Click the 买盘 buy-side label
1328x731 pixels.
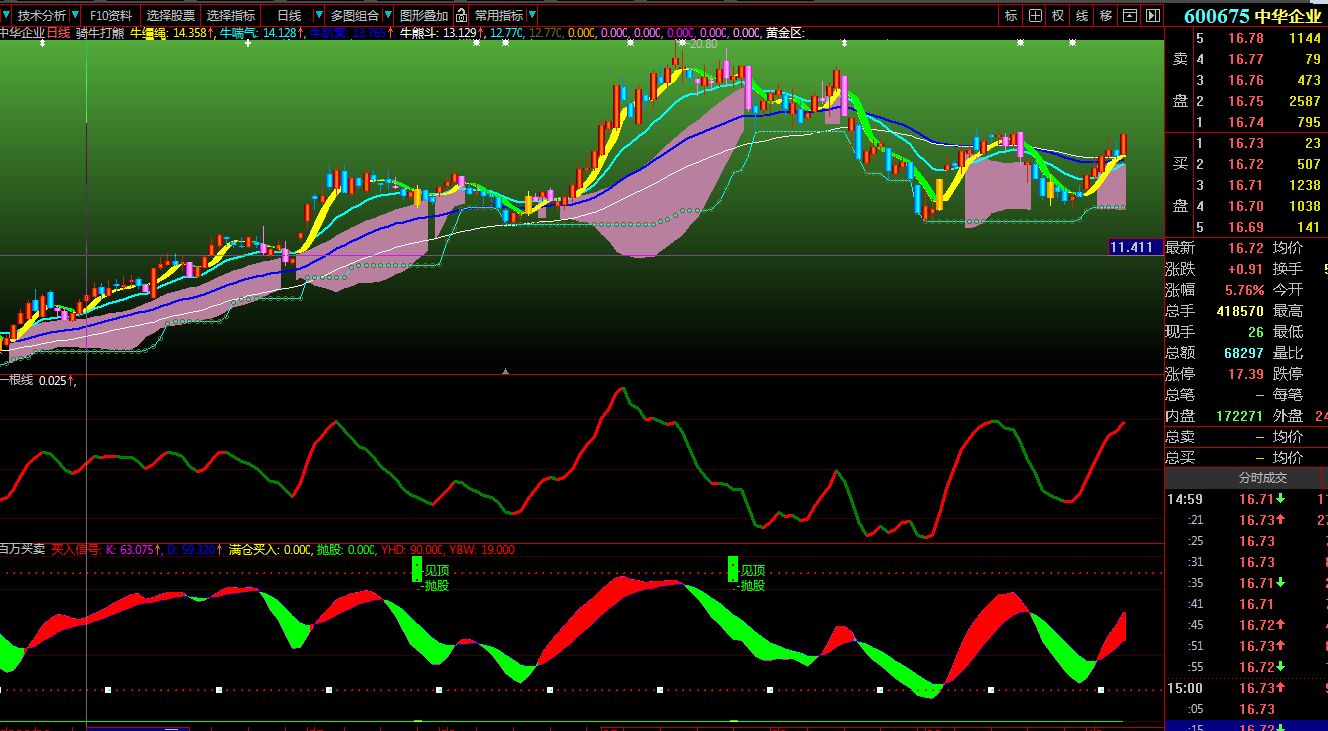pyautogui.click(x=1180, y=185)
